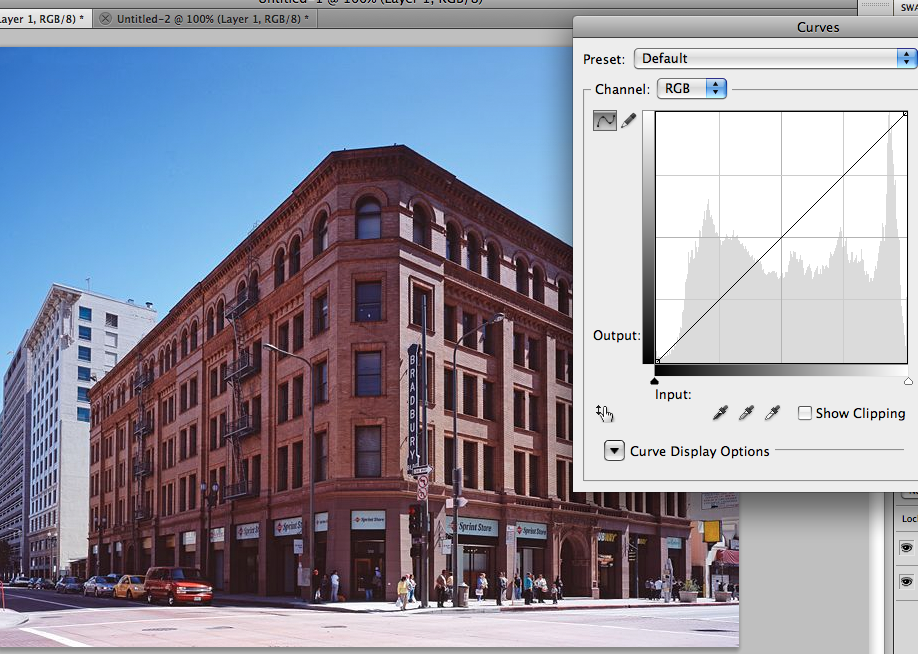Activate the on-image adjustment hand tool
The image size is (918, 654).
click(604, 413)
